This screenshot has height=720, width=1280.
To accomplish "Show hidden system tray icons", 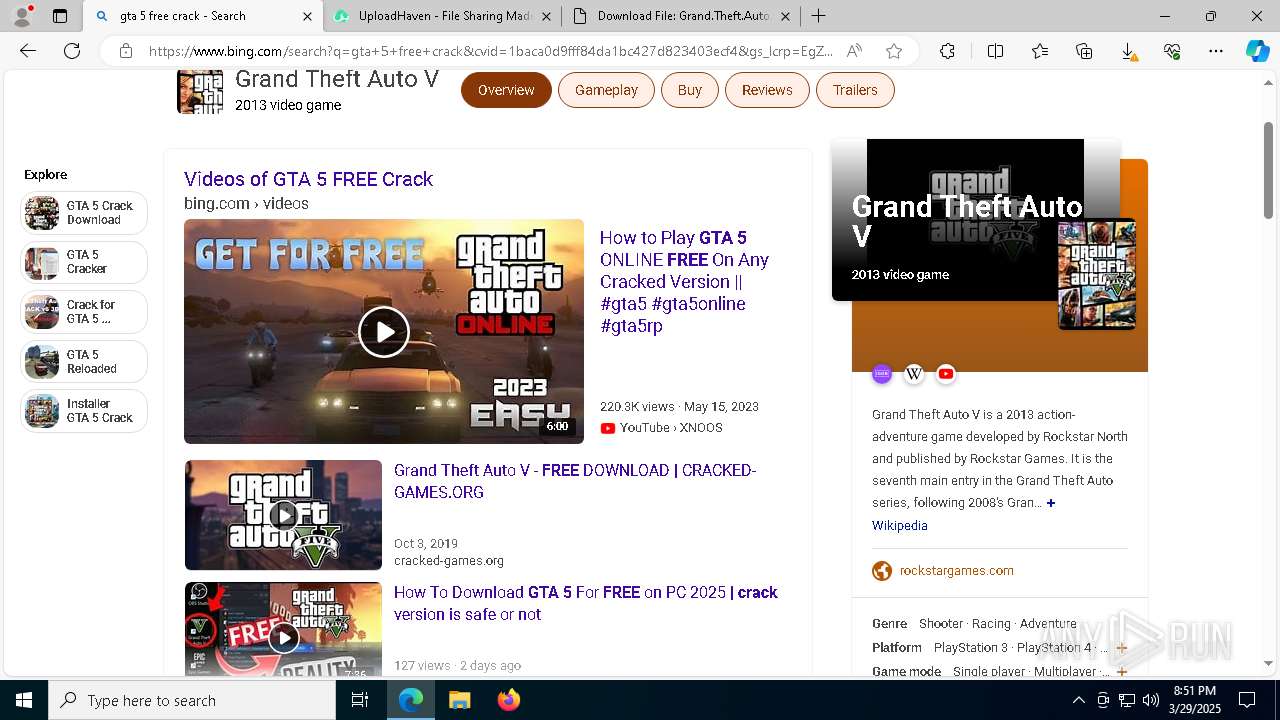I will coord(1078,700).
